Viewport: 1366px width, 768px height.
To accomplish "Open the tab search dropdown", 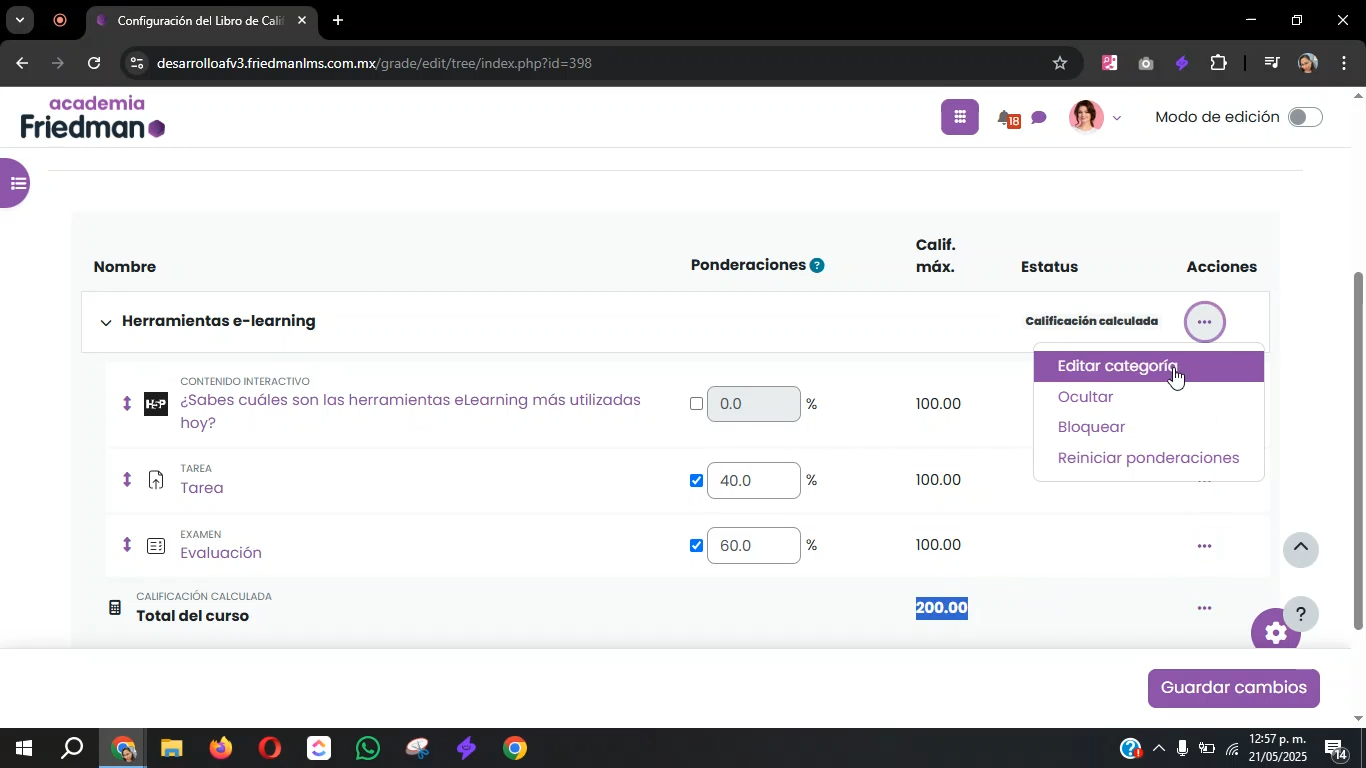I will point(19,20).
